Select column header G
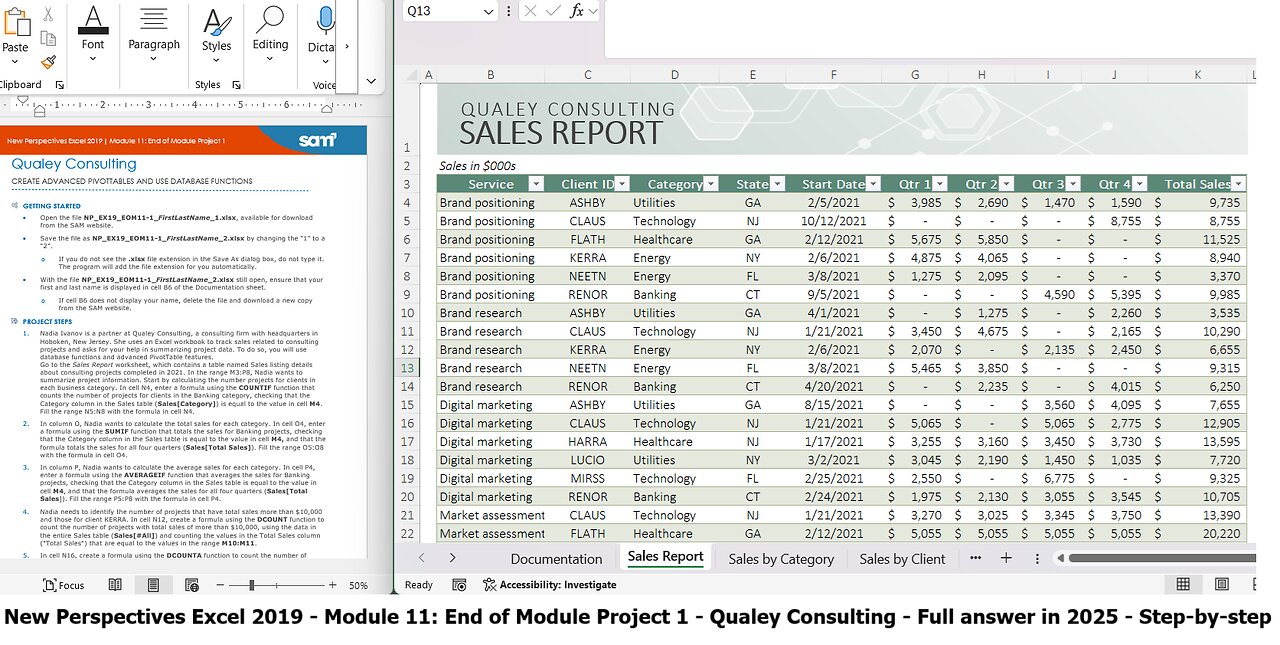The width and height of the screenshot is (1280, 645). (915, 75)
